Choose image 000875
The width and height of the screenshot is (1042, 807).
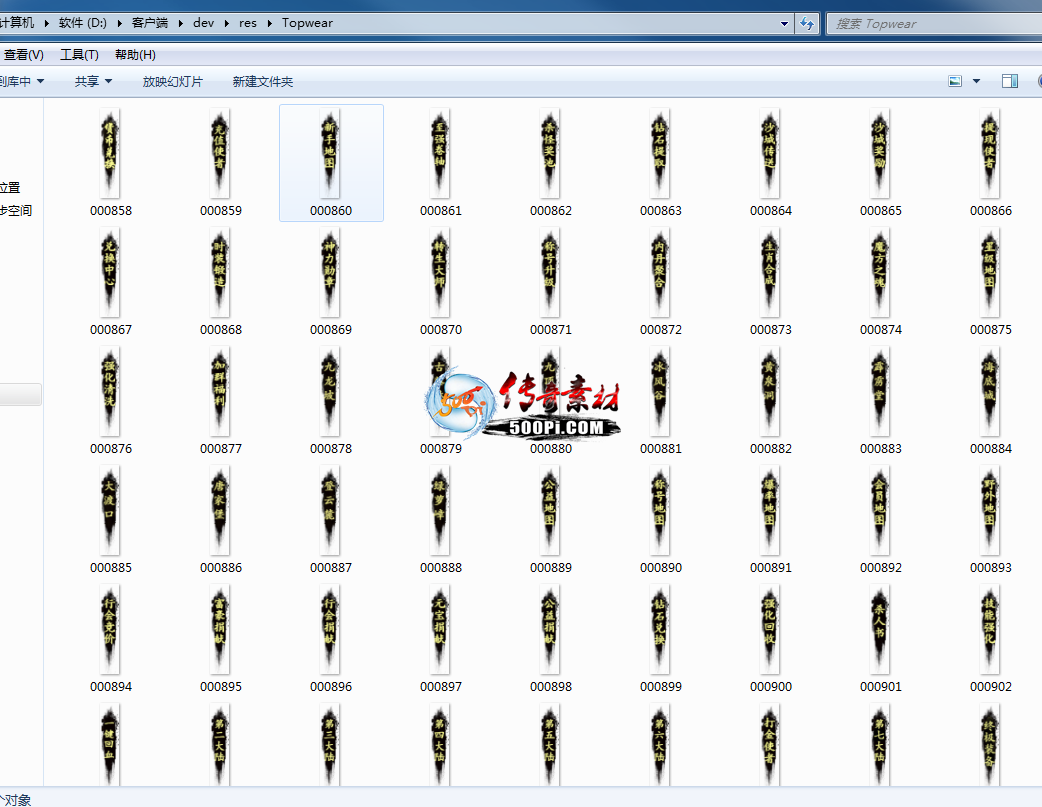tap(990, 273)
